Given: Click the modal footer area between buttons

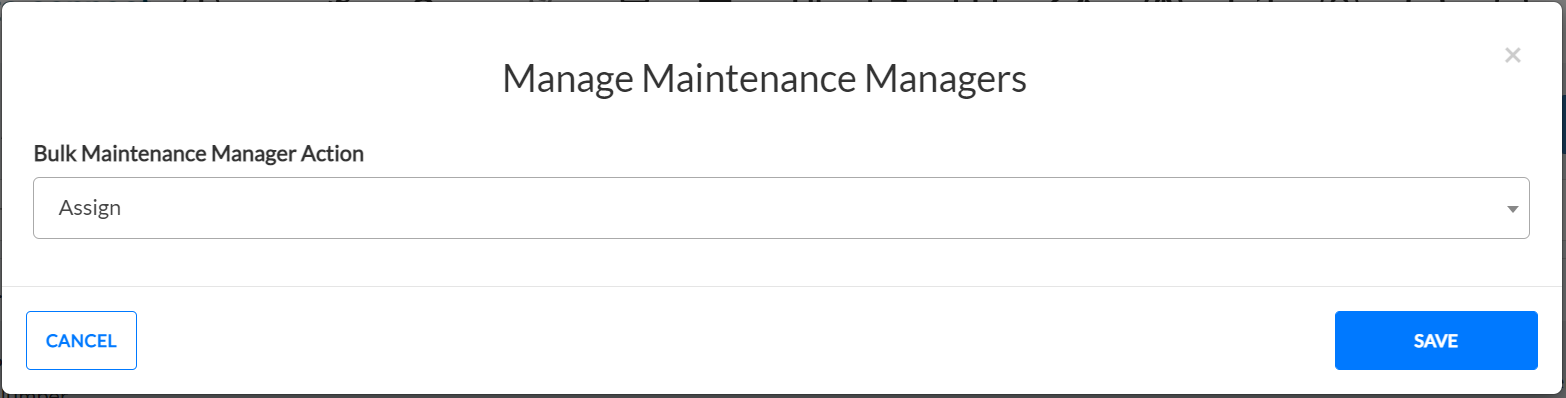Looking at the screenshot, I should click(x=735, y=341).
